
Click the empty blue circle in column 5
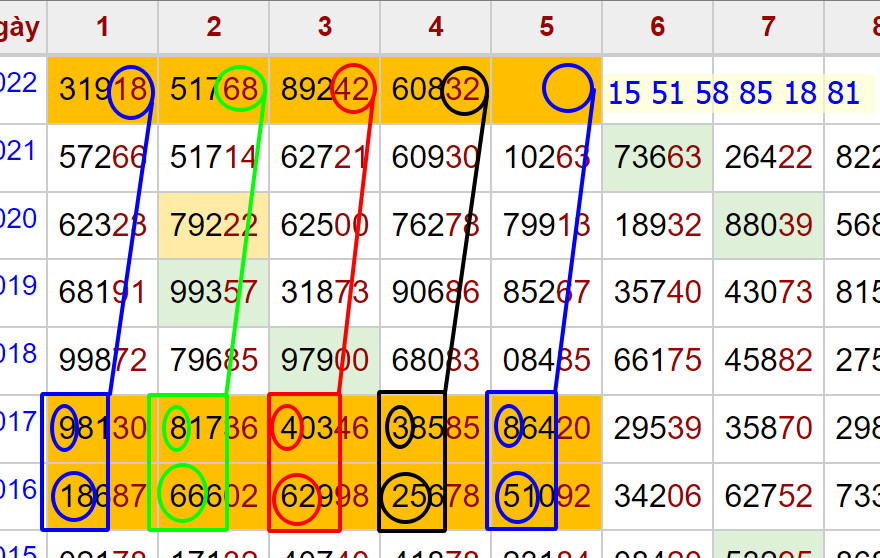click(567, 89)
